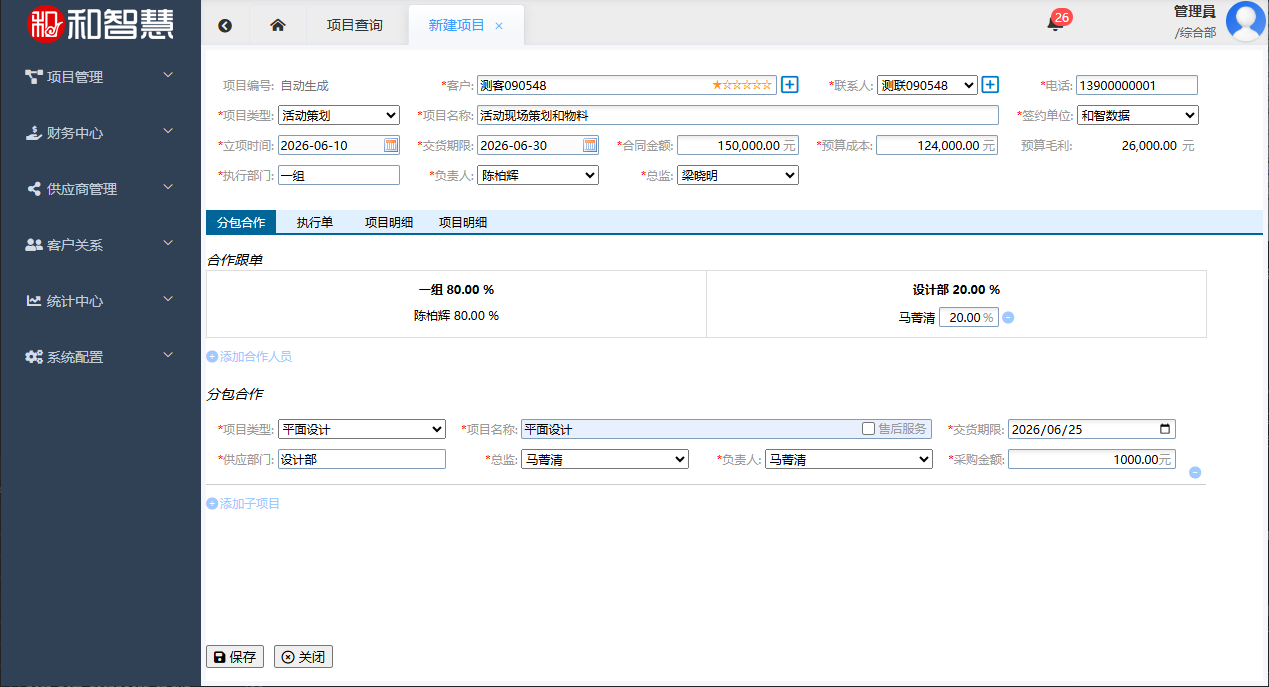The height and width of the screenshot is (687, 1269).
Task: Open the first 项目明细 sub-tab
Action: pos(389,222)
